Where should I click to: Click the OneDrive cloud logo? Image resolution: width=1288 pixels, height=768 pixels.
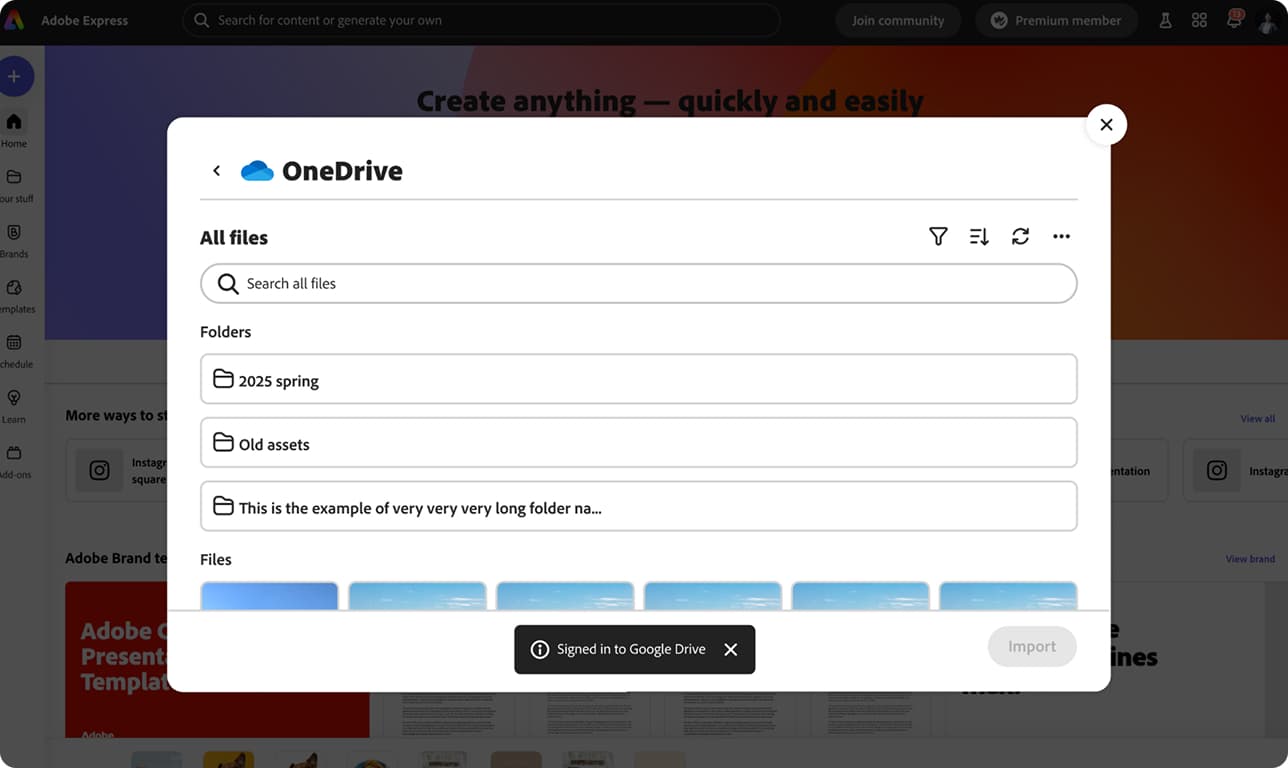pos(257,171)
